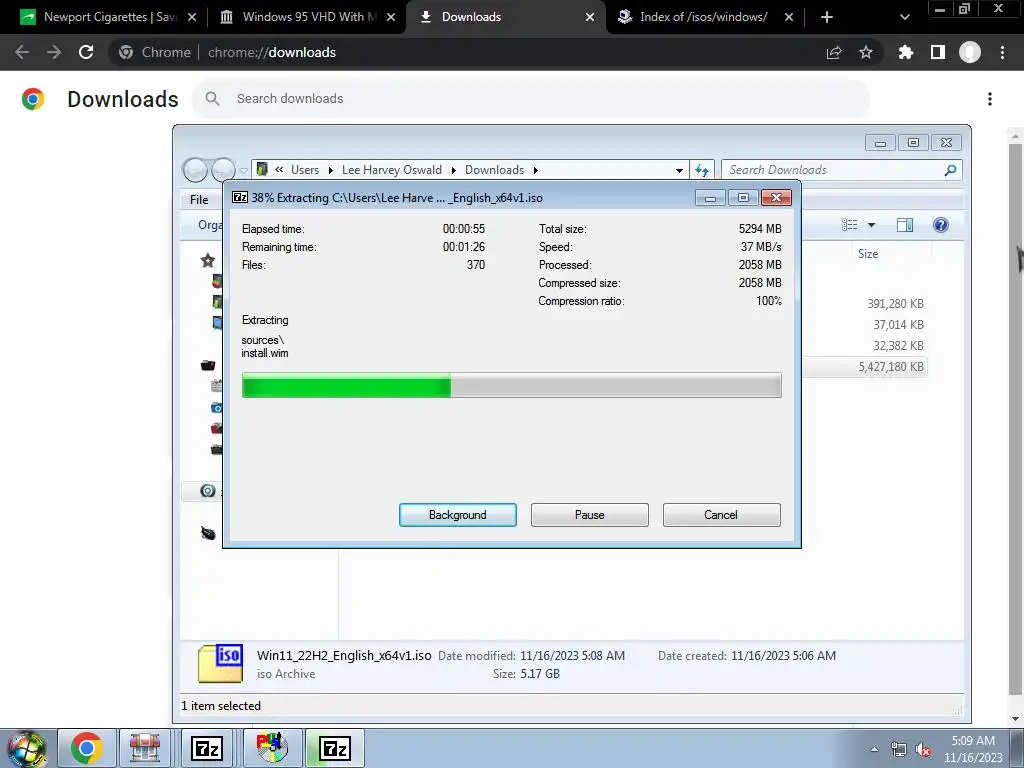Share this page icon in Chrome

[834, 52]
